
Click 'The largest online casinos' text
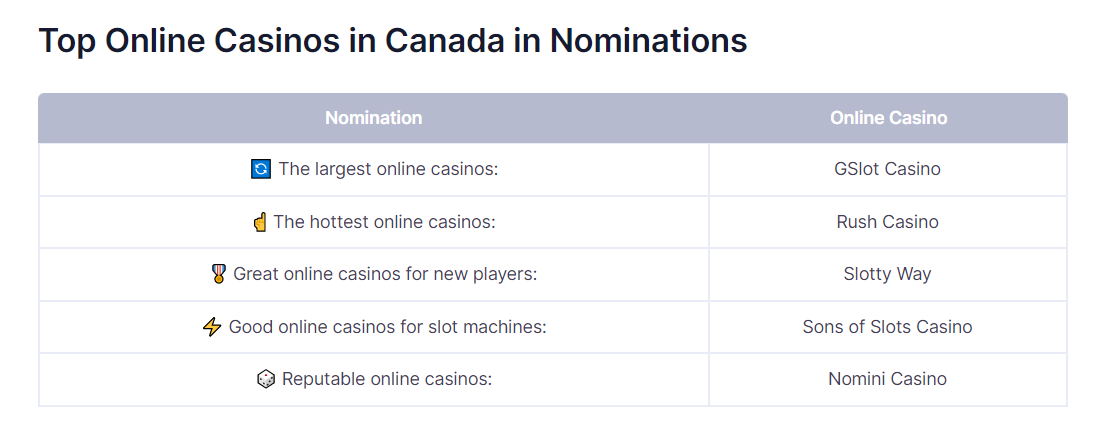point(388,169)
